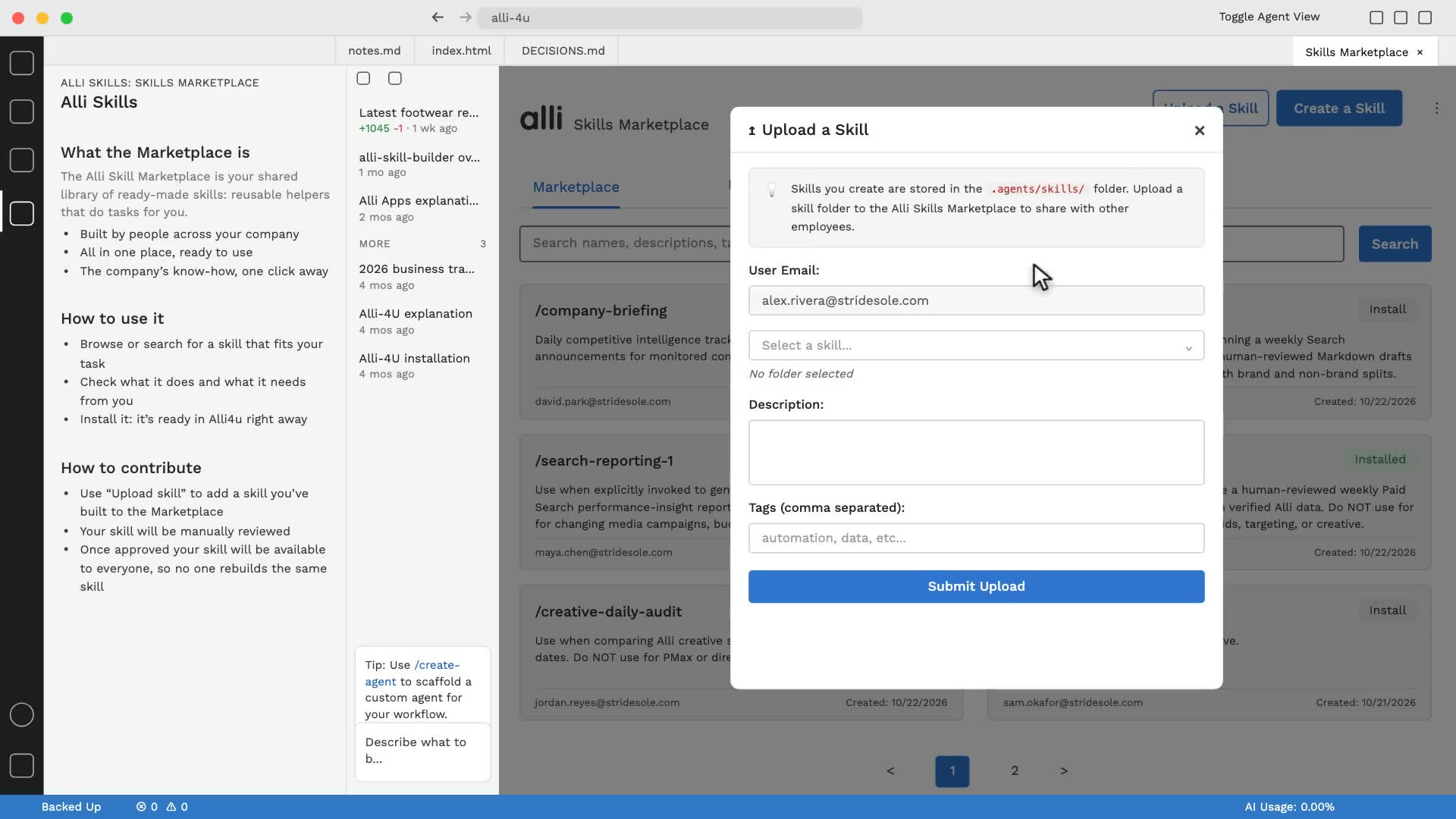The width and height of the screenshot is (1456, 819).
Task: Open the Select a skill dropdown
Action: [x=976, y=345]
